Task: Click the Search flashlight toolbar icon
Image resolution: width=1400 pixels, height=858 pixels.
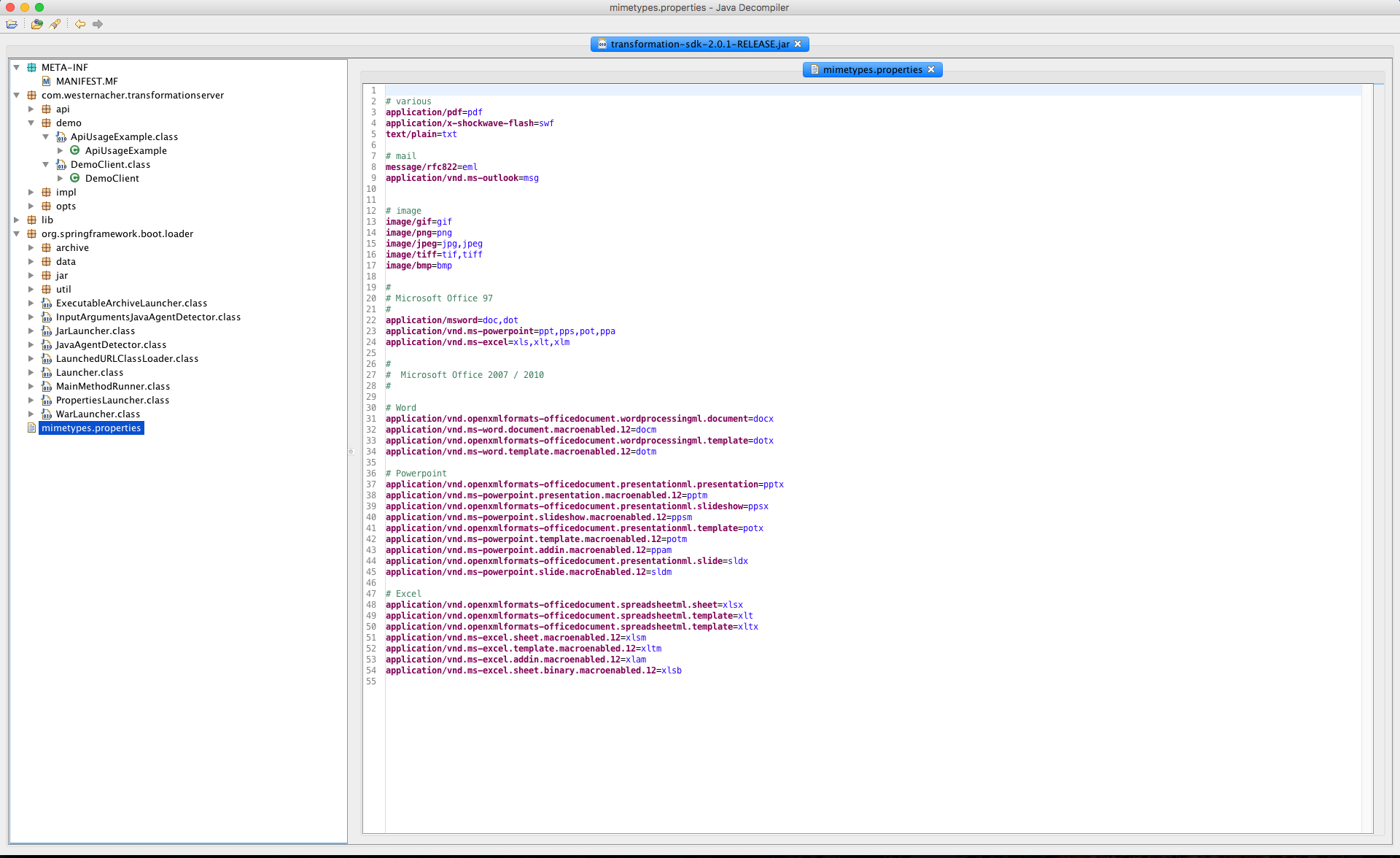Action: tap(55, 24)
